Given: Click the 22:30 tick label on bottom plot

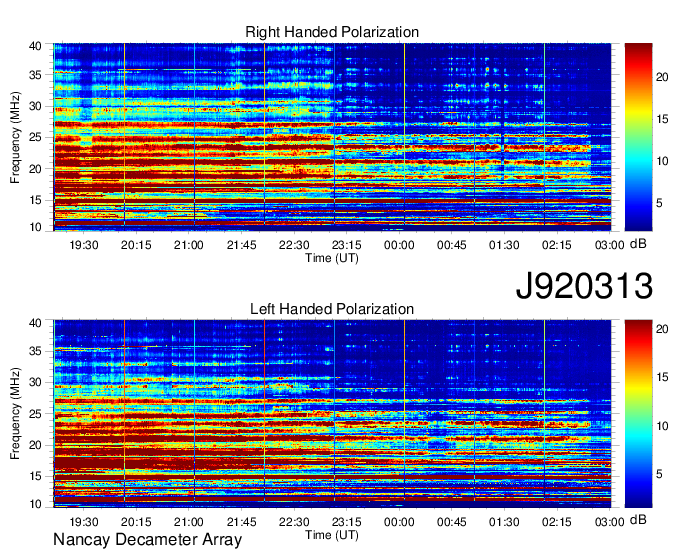Looking at the screenshot, I should tap(294, 522).
